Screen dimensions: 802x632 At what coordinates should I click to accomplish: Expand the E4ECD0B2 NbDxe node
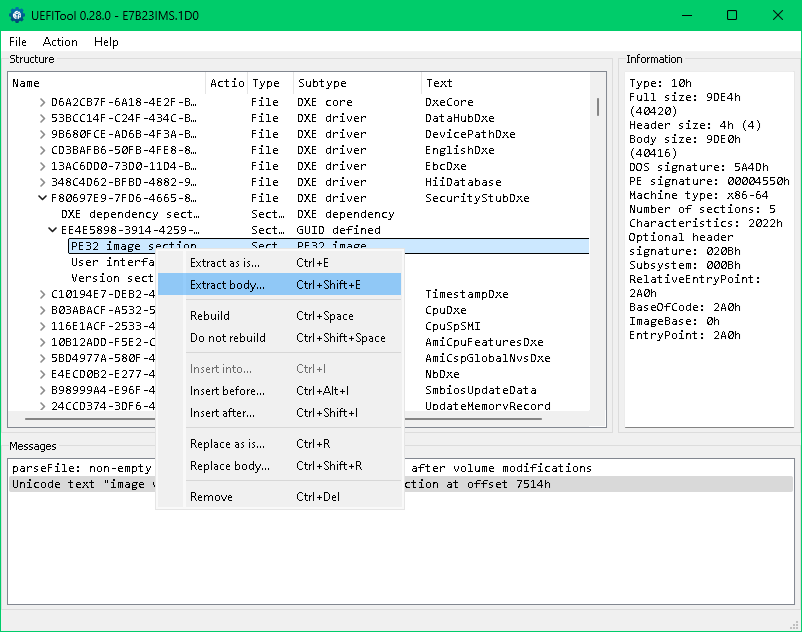pyautogui.click(x=42, y=374)
